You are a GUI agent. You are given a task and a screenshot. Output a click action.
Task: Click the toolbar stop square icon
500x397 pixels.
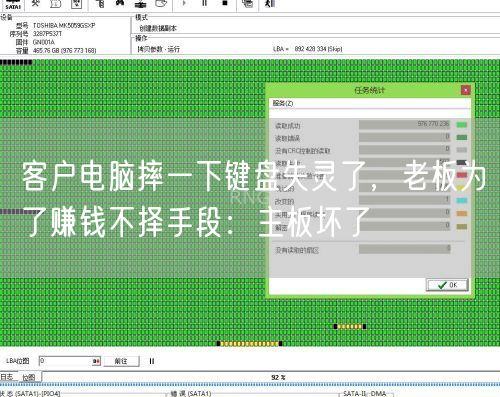[x=225, y=3]
